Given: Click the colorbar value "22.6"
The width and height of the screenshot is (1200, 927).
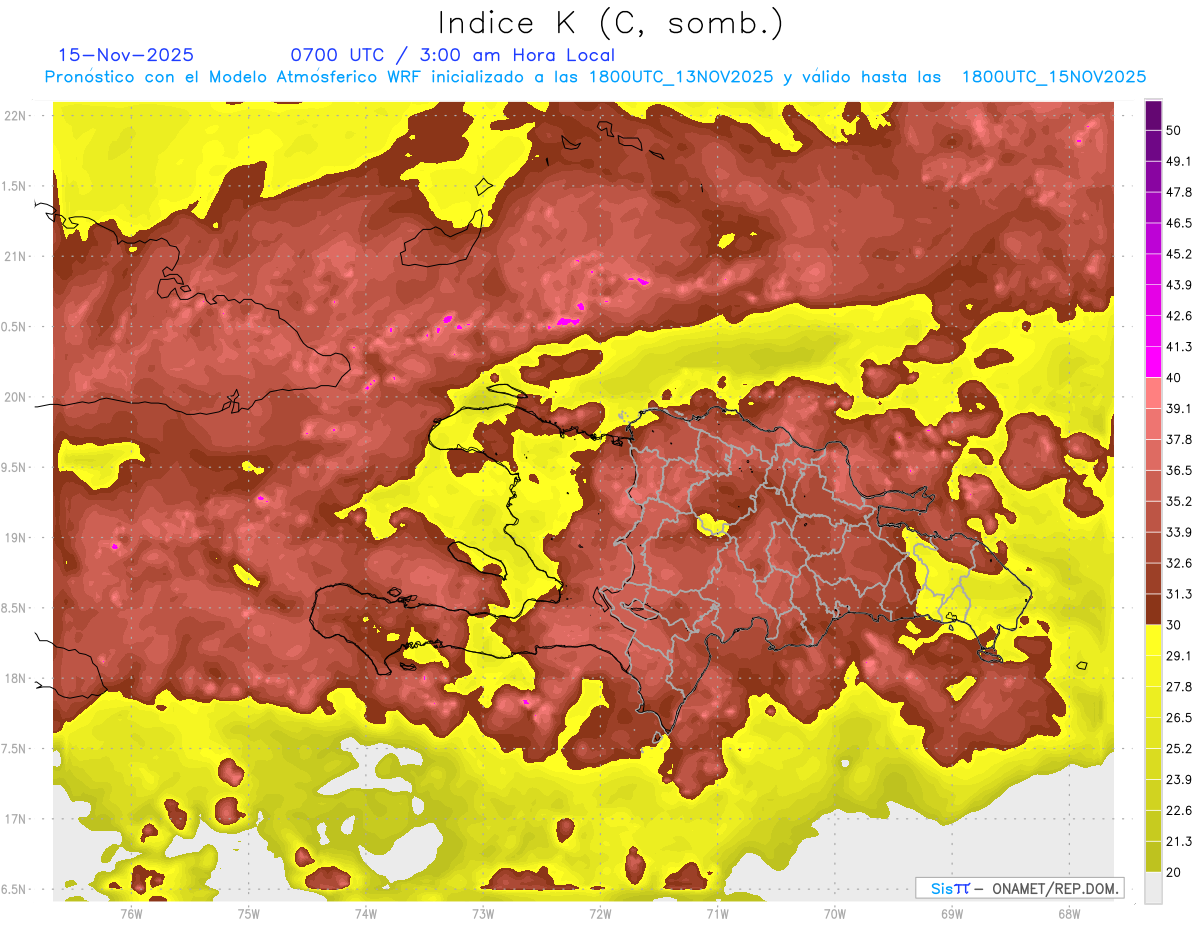Looking at the screenshot, I should click(1179, 810).
